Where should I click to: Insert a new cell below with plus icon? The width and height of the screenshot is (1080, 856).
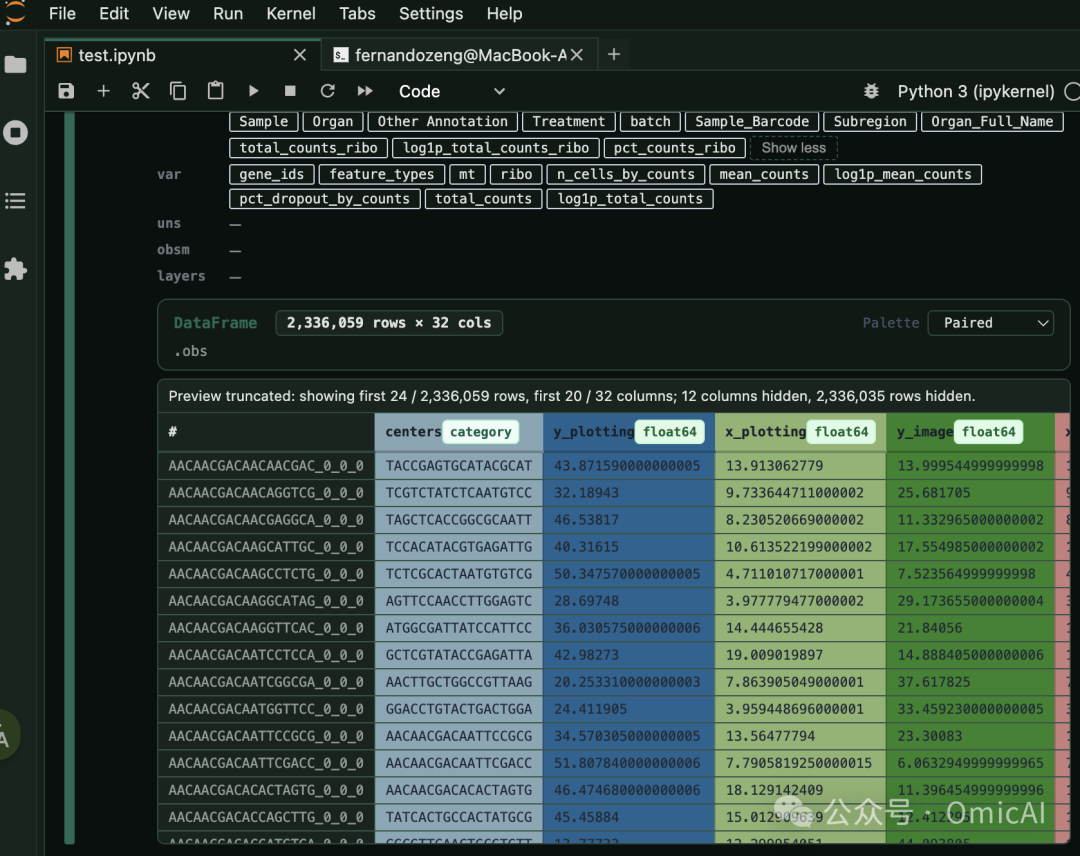[x=103, y=91]
